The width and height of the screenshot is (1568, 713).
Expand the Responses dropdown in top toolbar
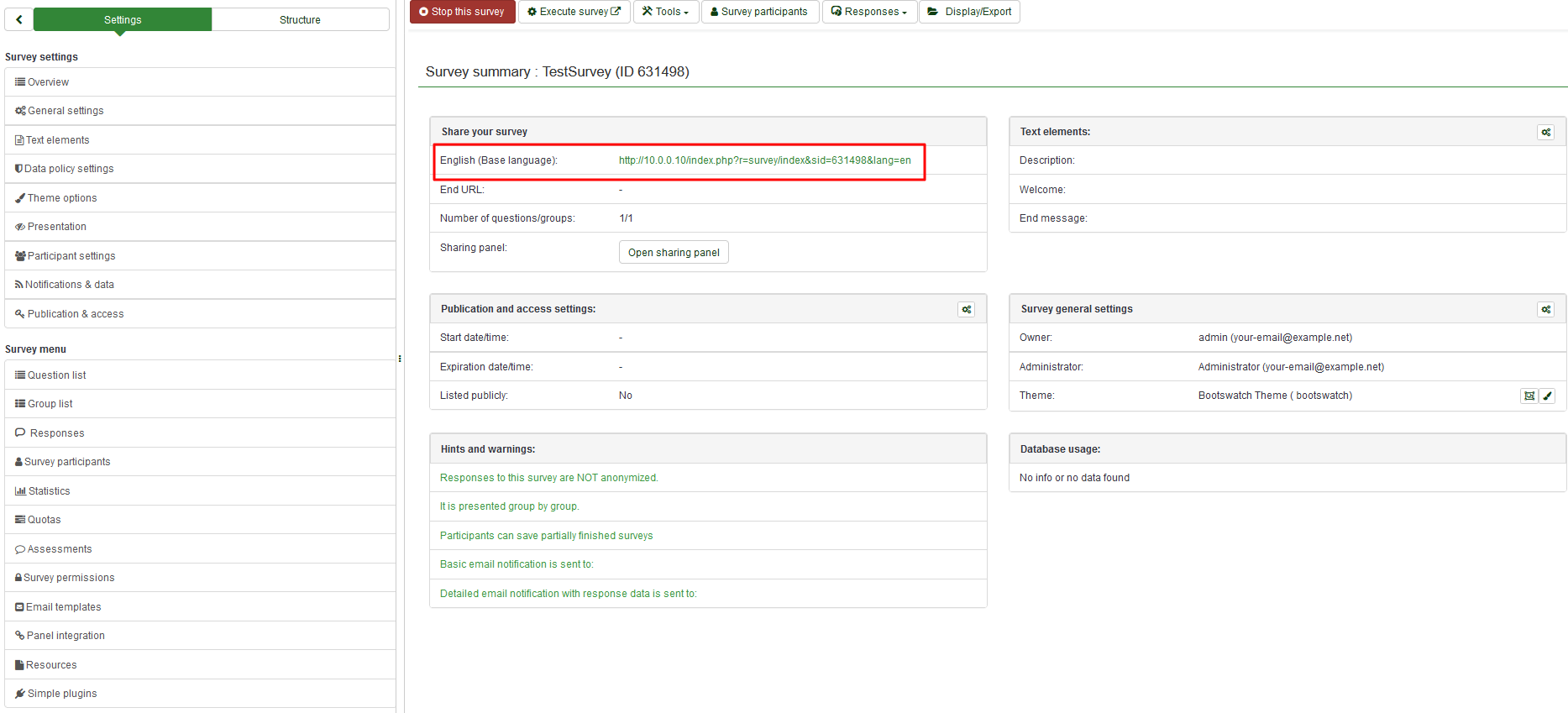pyautogui.click(x=869, y=12)
